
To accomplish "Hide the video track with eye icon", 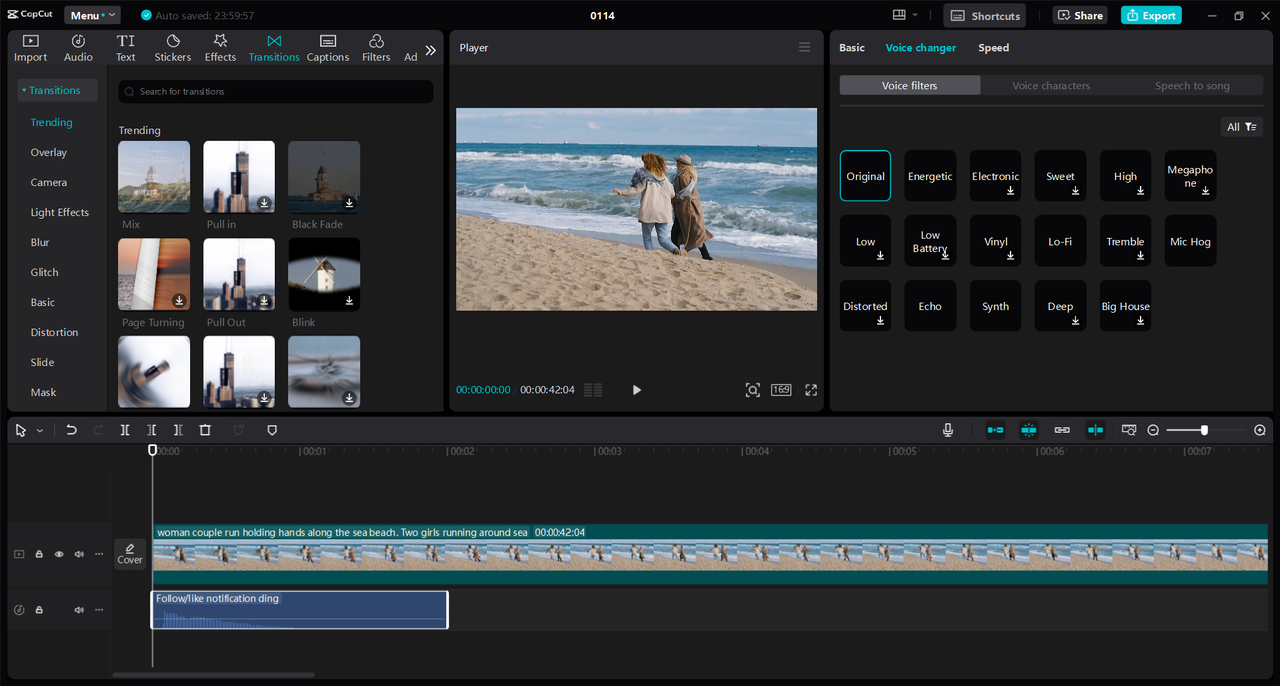I will [59, 554].
